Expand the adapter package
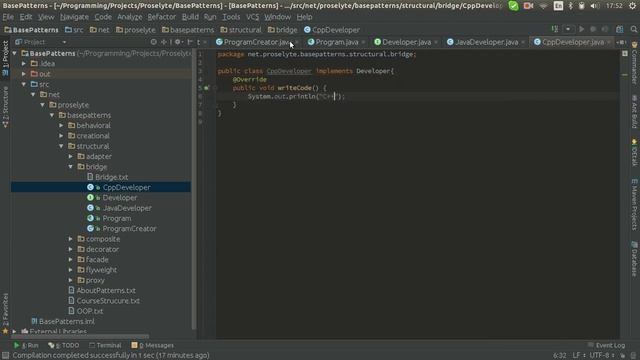The width and height of the screenshot is (640, 360). click(71, 156)
